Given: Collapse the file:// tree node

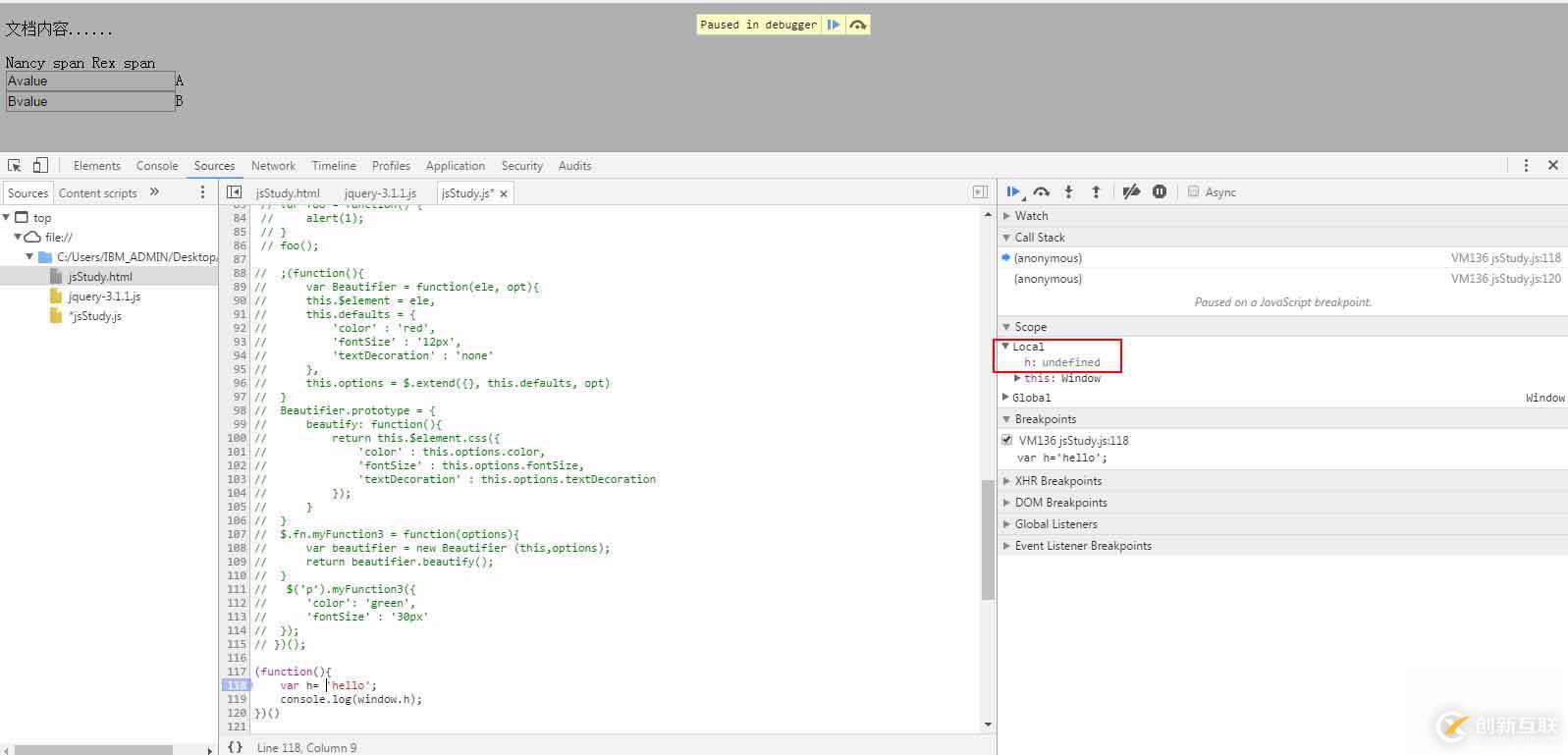Looking at the screenshot, I should coord(18,238).
